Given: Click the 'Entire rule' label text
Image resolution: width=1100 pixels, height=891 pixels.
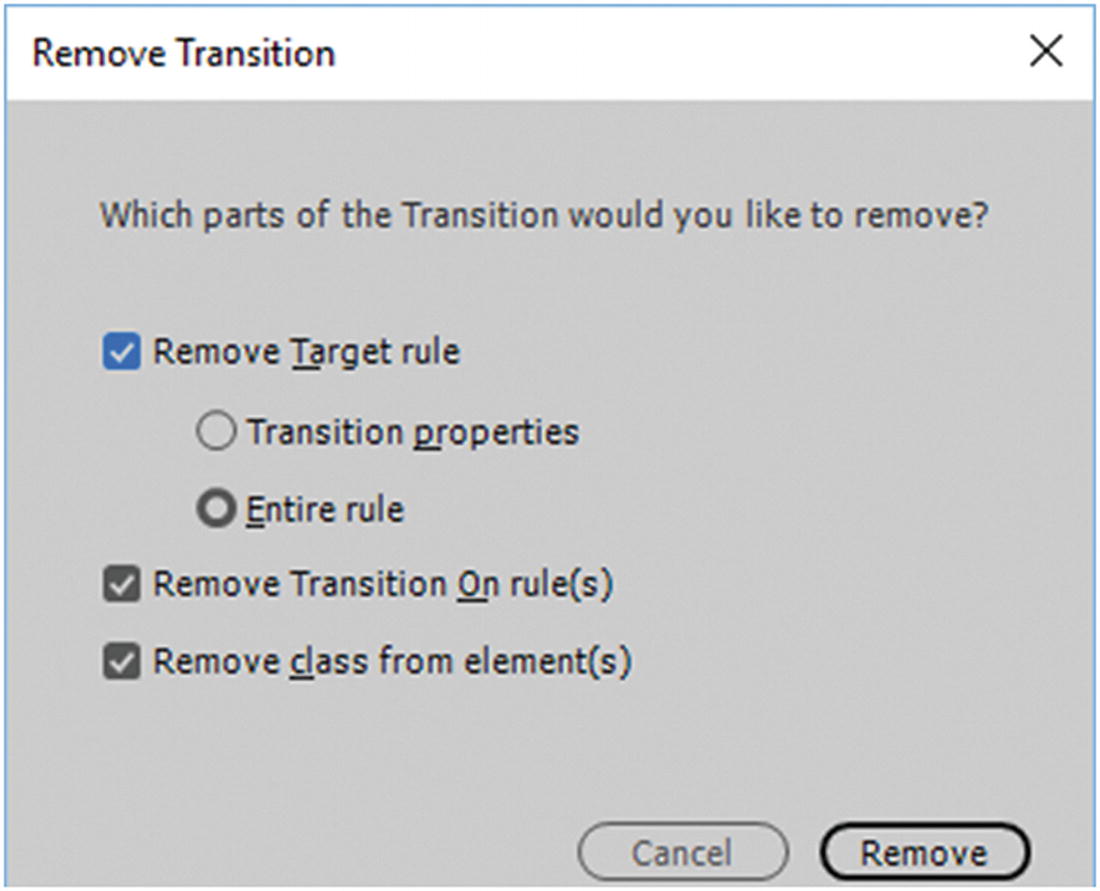Looking at the screenshot, I should pos(325,509).
